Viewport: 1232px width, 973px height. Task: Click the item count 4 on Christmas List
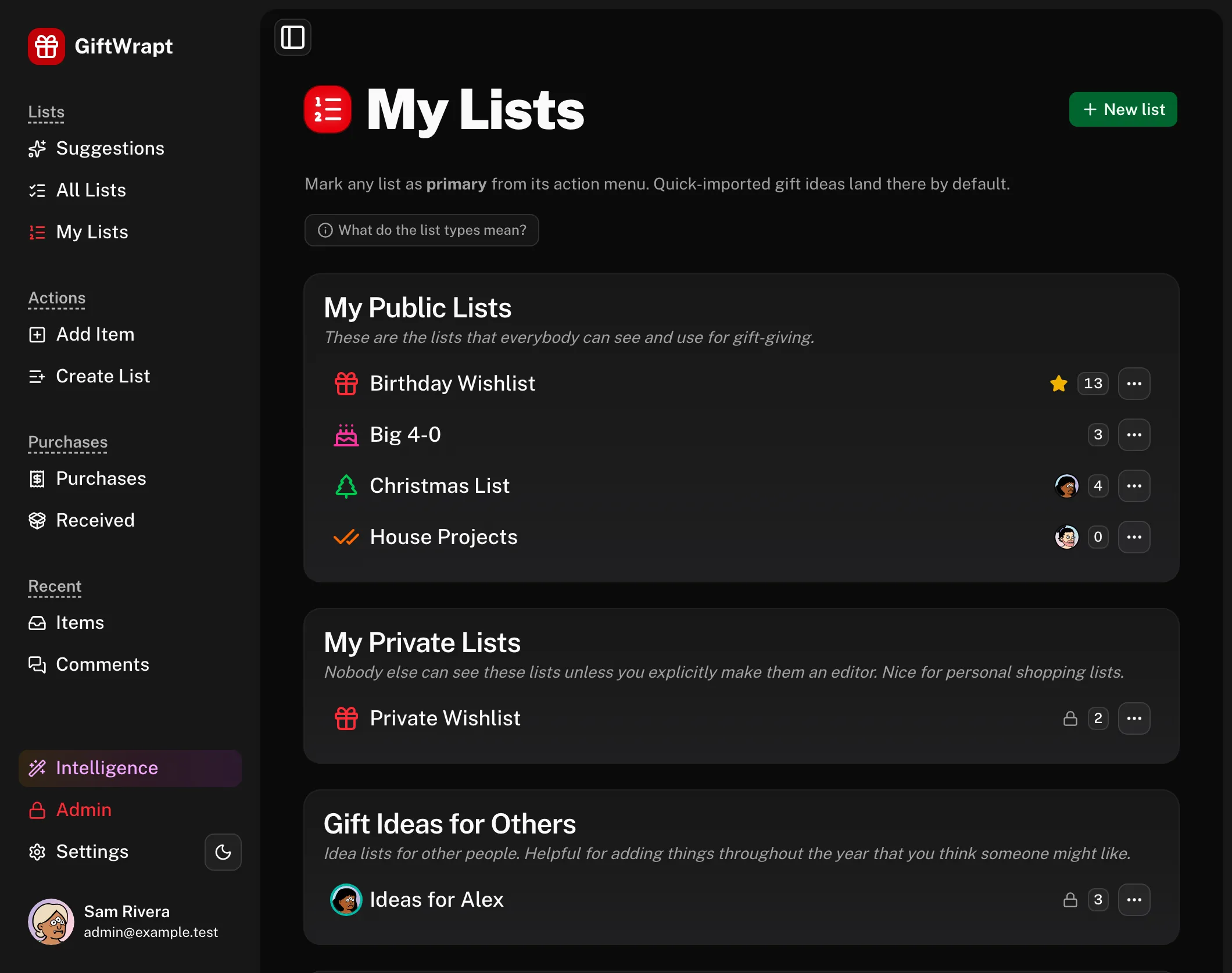[x=1098, y=486]
